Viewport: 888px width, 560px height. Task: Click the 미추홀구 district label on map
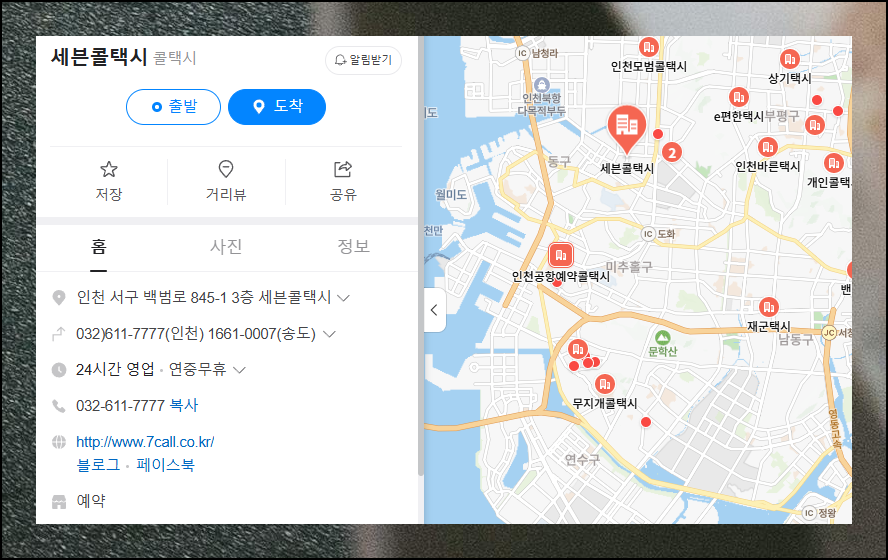[629, 267]
